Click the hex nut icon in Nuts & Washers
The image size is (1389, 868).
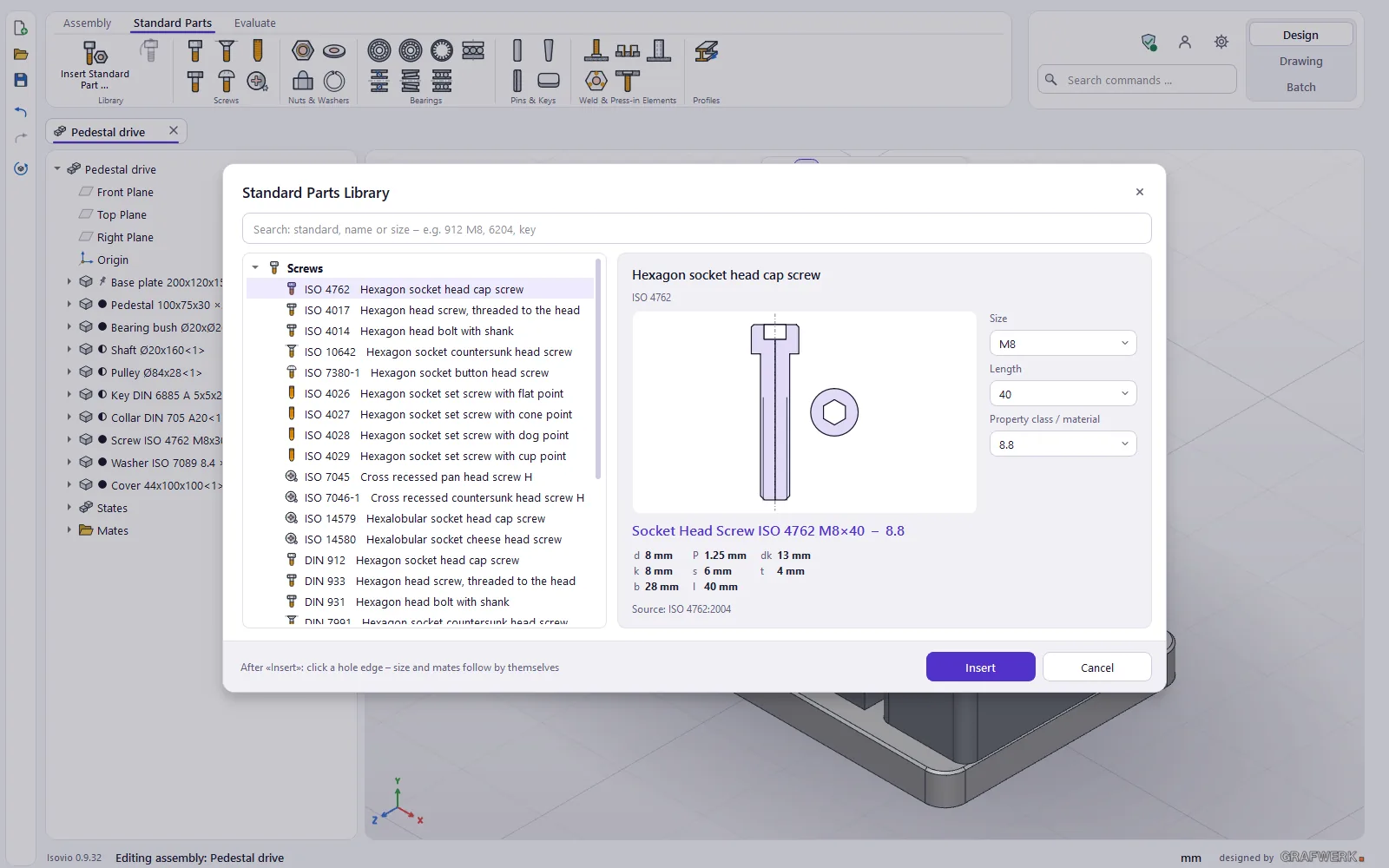coord(303,51)
